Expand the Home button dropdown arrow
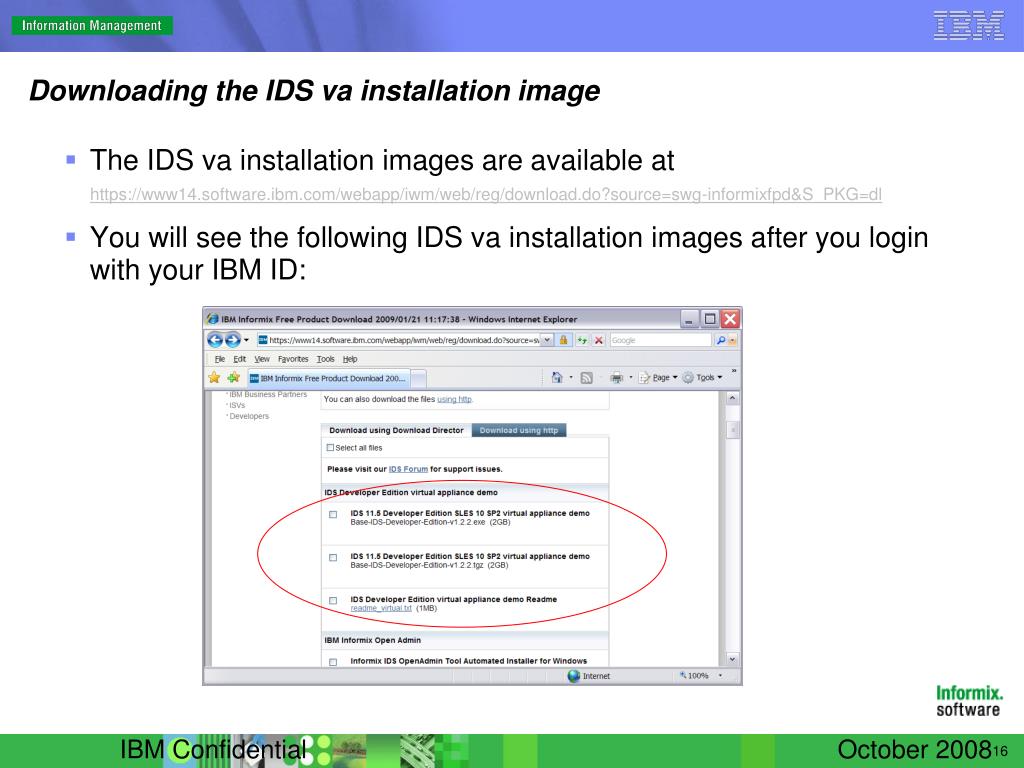Screen dimensions: 1024x768 tap(571, 377)
